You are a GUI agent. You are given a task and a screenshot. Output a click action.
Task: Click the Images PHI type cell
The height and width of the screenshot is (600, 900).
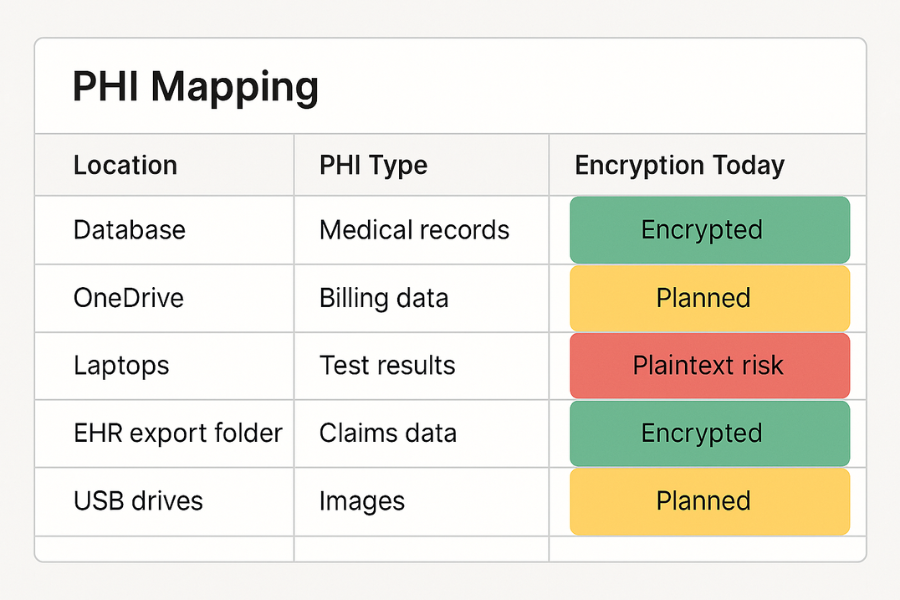click(x=362, y=501)
